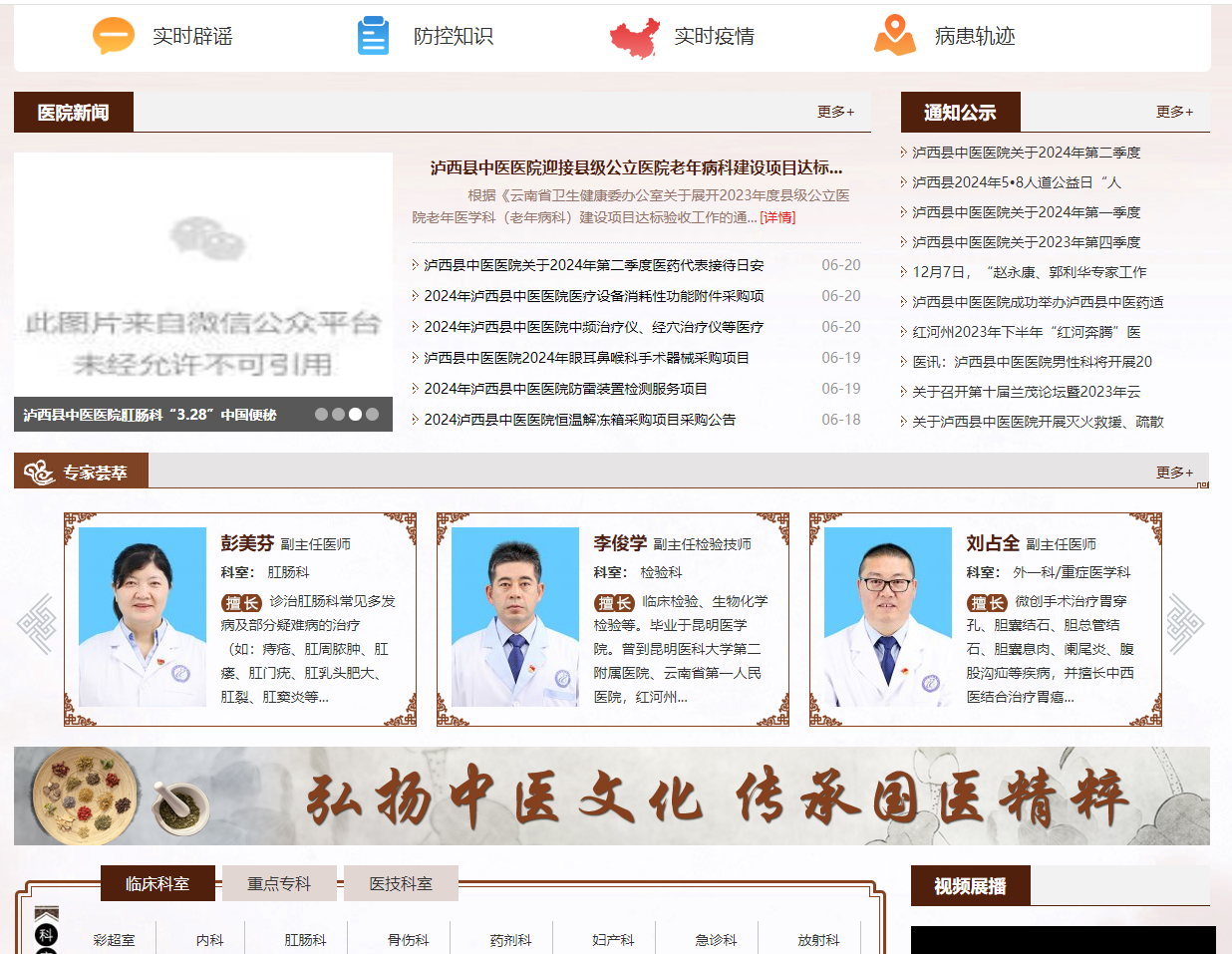Open the 药剂科 department
The height and width of the screenshot is (954, 1232).
tap(510, 940)
